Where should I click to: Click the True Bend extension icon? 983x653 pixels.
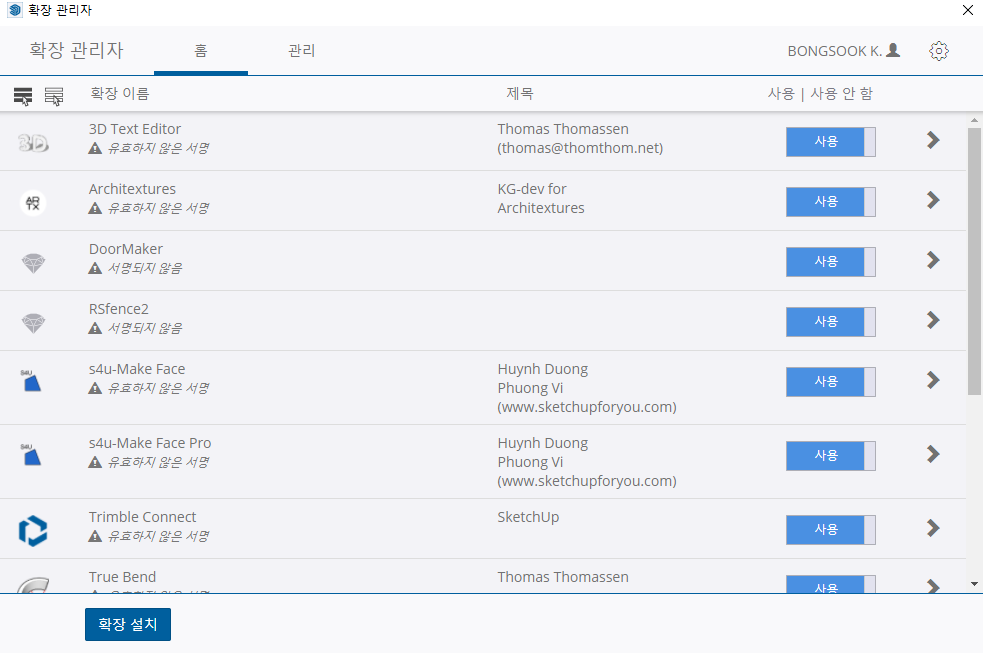[x=33, y=585]
